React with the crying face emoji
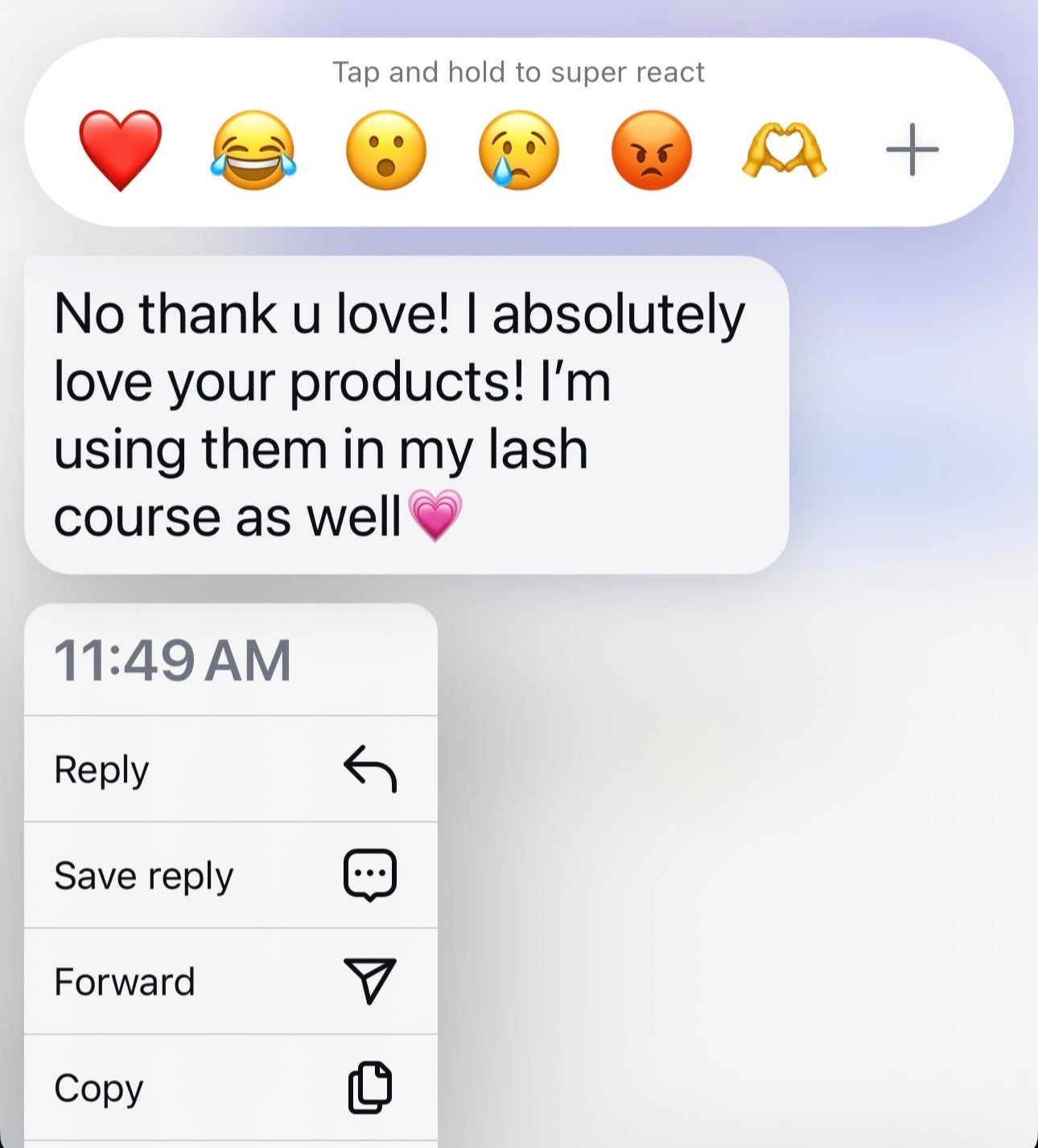Viewport: 1038px width, 1148px height. 519,150
